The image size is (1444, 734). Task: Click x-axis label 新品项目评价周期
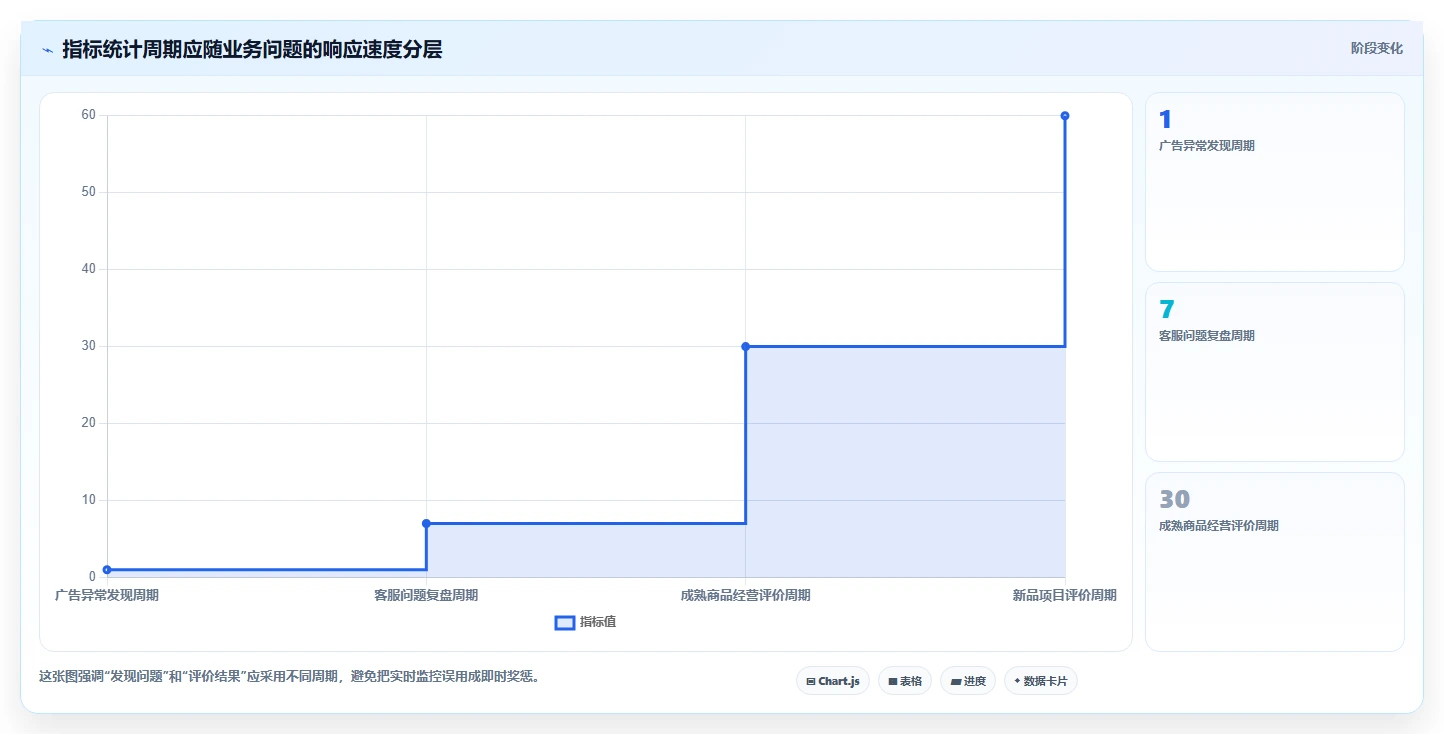click(x=1064, y=595)
